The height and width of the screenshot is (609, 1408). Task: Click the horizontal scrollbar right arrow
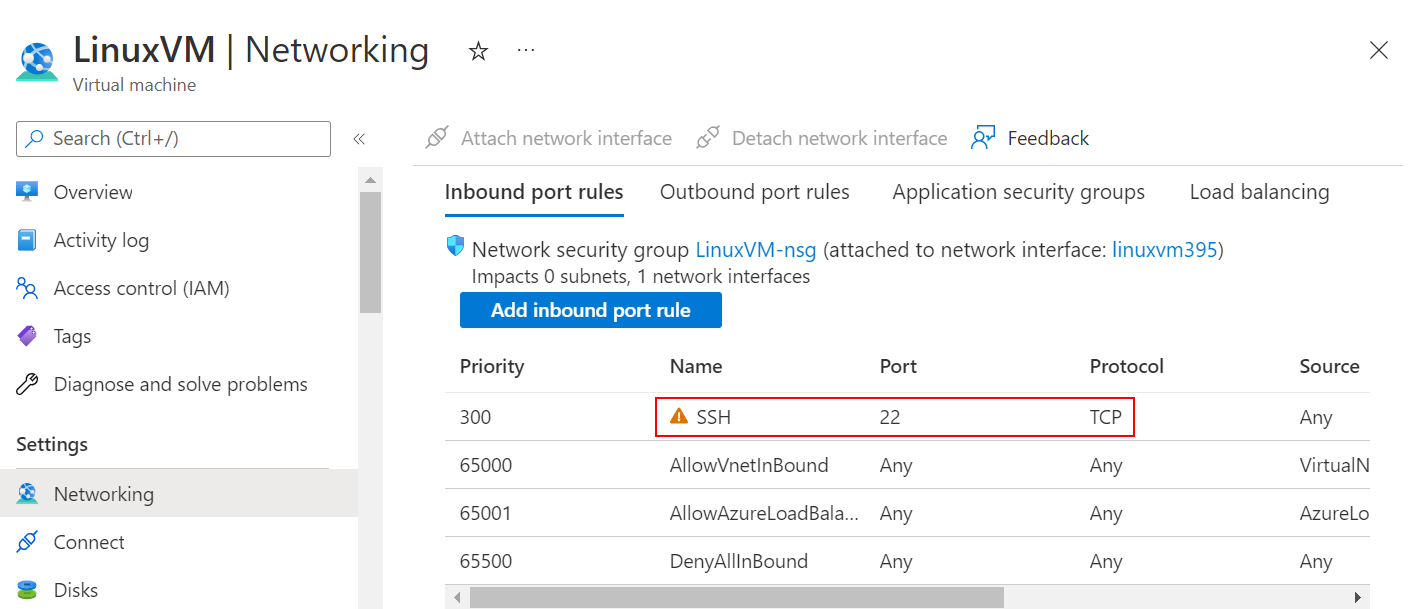1356,597
